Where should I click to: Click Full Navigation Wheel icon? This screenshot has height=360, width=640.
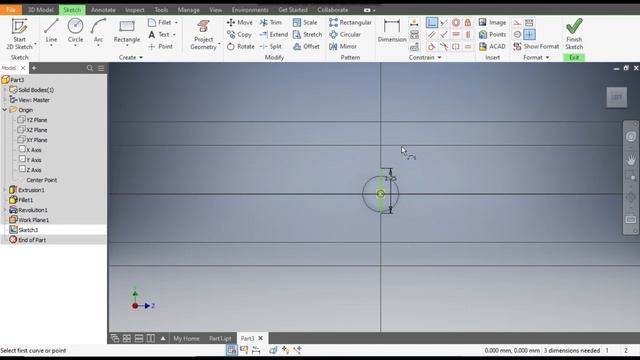(x=631, y=136)
